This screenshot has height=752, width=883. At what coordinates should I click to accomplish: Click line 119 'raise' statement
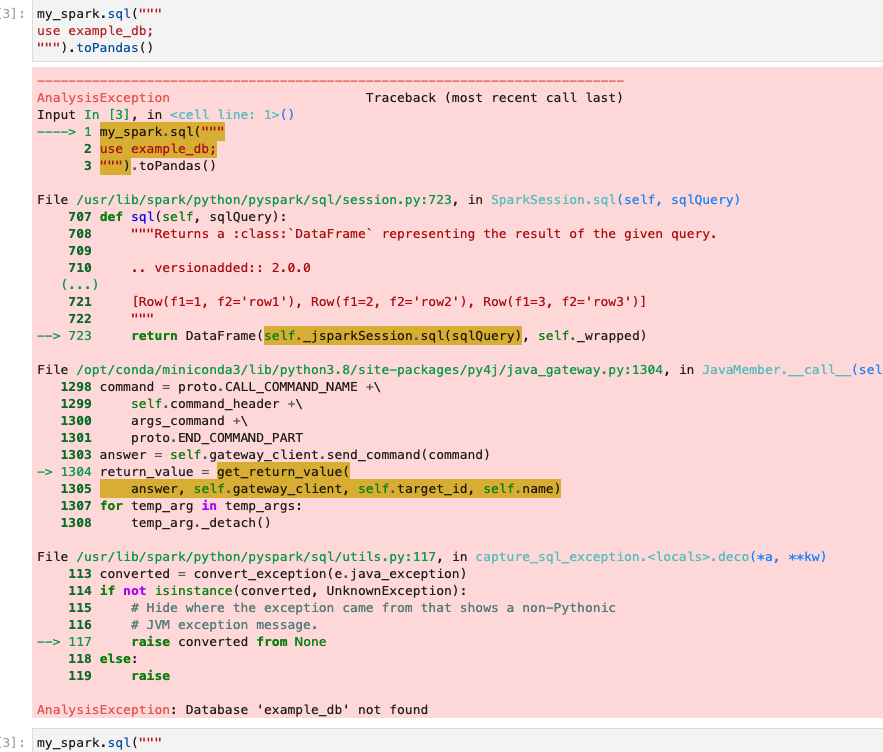coord(150,676)
